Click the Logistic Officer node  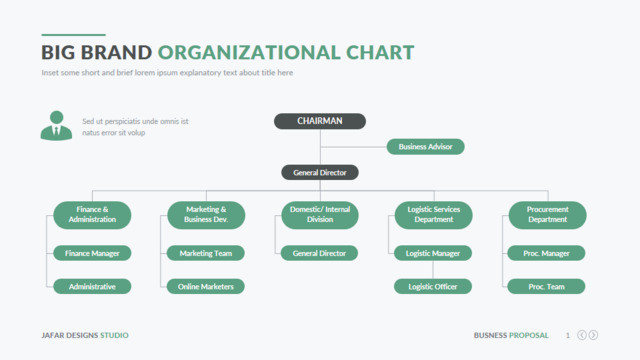pyautogui.click(x=433, y=287)
